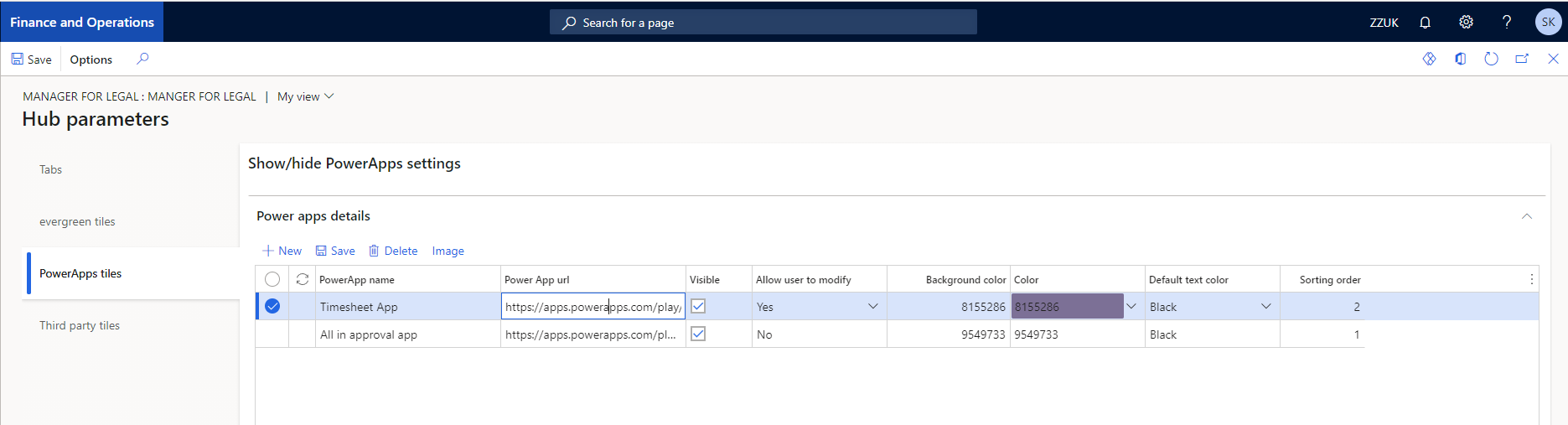Open in Office icon
The height and width of the screenshot is (425, 1568).
pyautogui.click(x=1461, y=59)
